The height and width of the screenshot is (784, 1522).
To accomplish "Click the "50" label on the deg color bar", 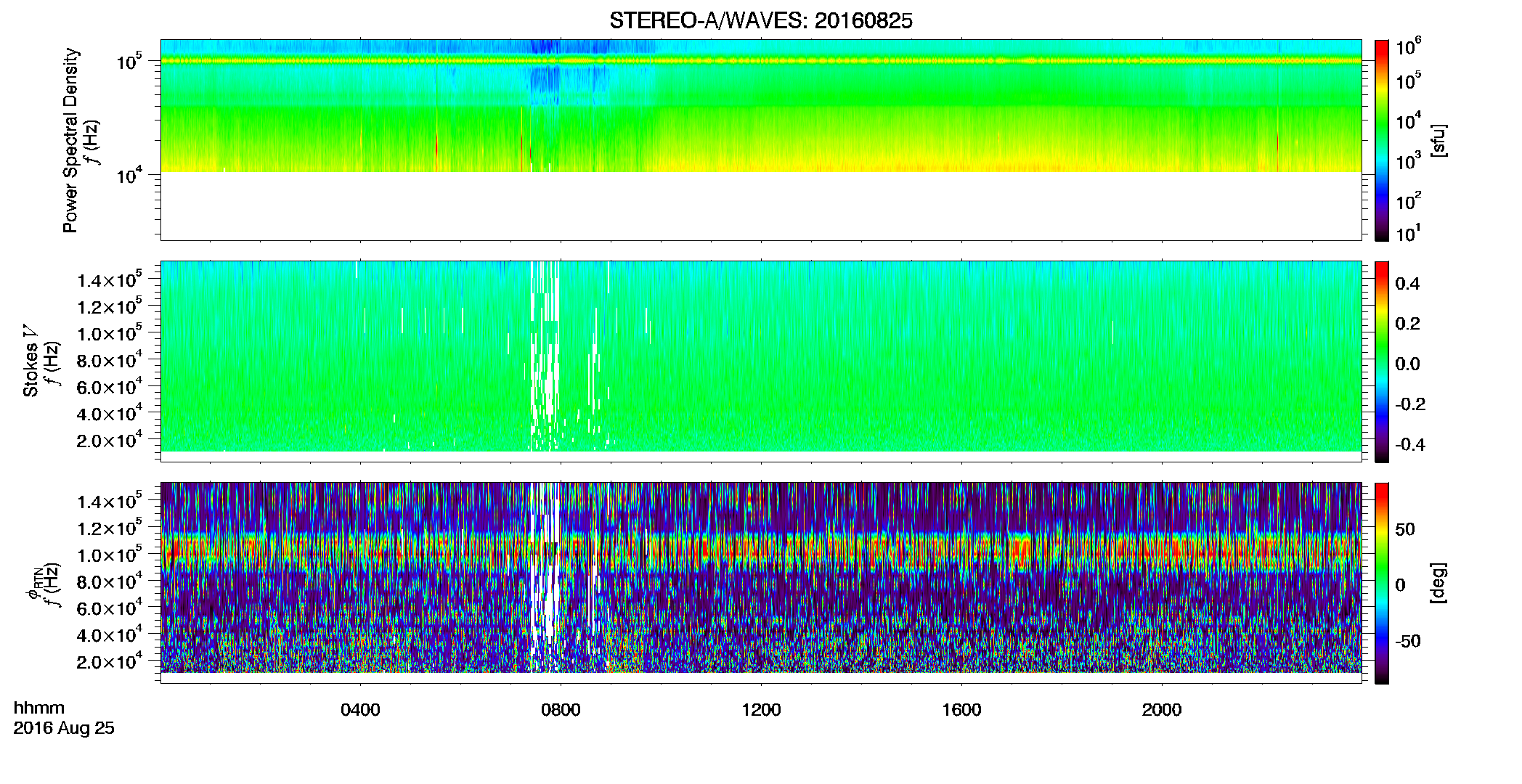I will click(x=1405, y=529).
